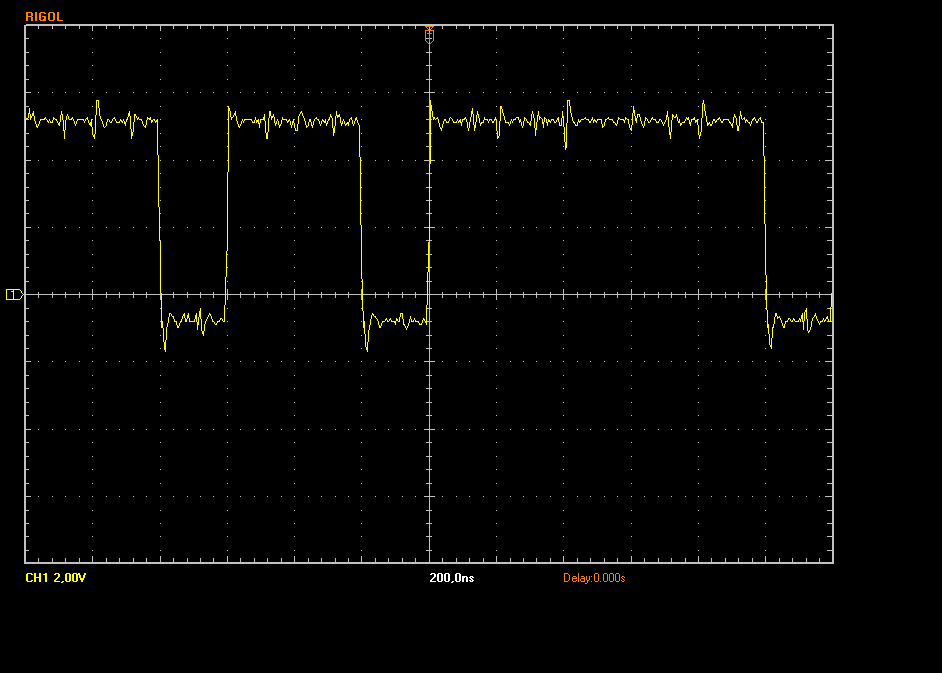Click the undershoot spike after the first falling edge
This screenshot has width=942, height=673.
coord(165,347)
